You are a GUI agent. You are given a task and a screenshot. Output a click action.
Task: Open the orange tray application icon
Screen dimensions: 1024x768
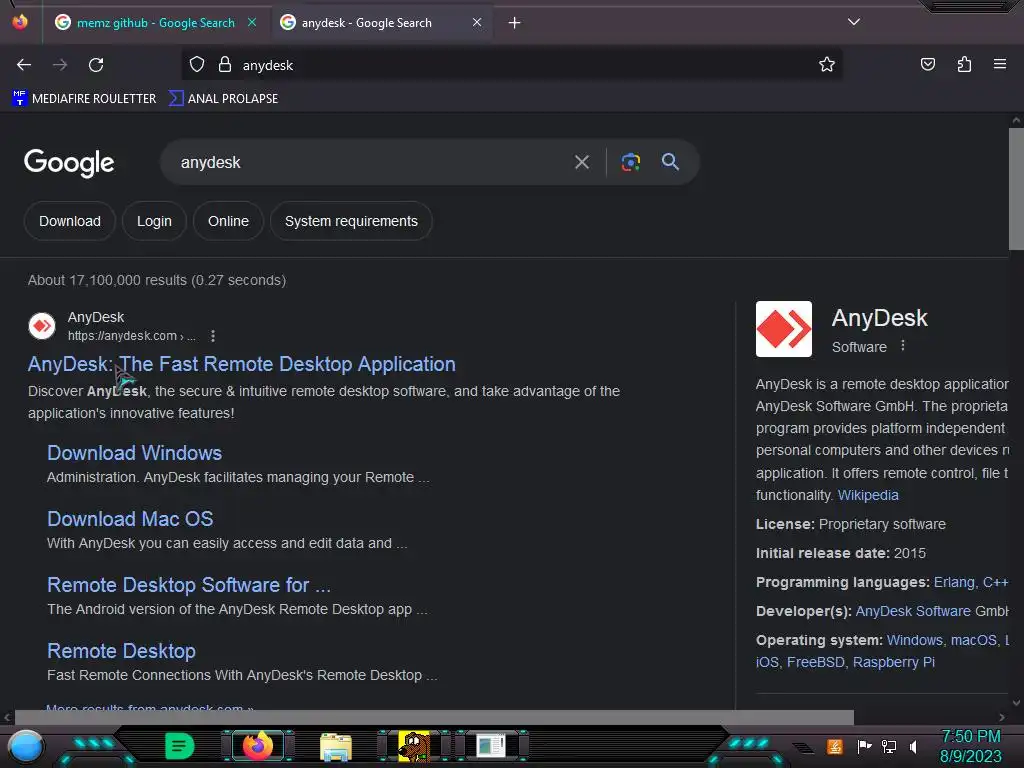tap(835, 746)
